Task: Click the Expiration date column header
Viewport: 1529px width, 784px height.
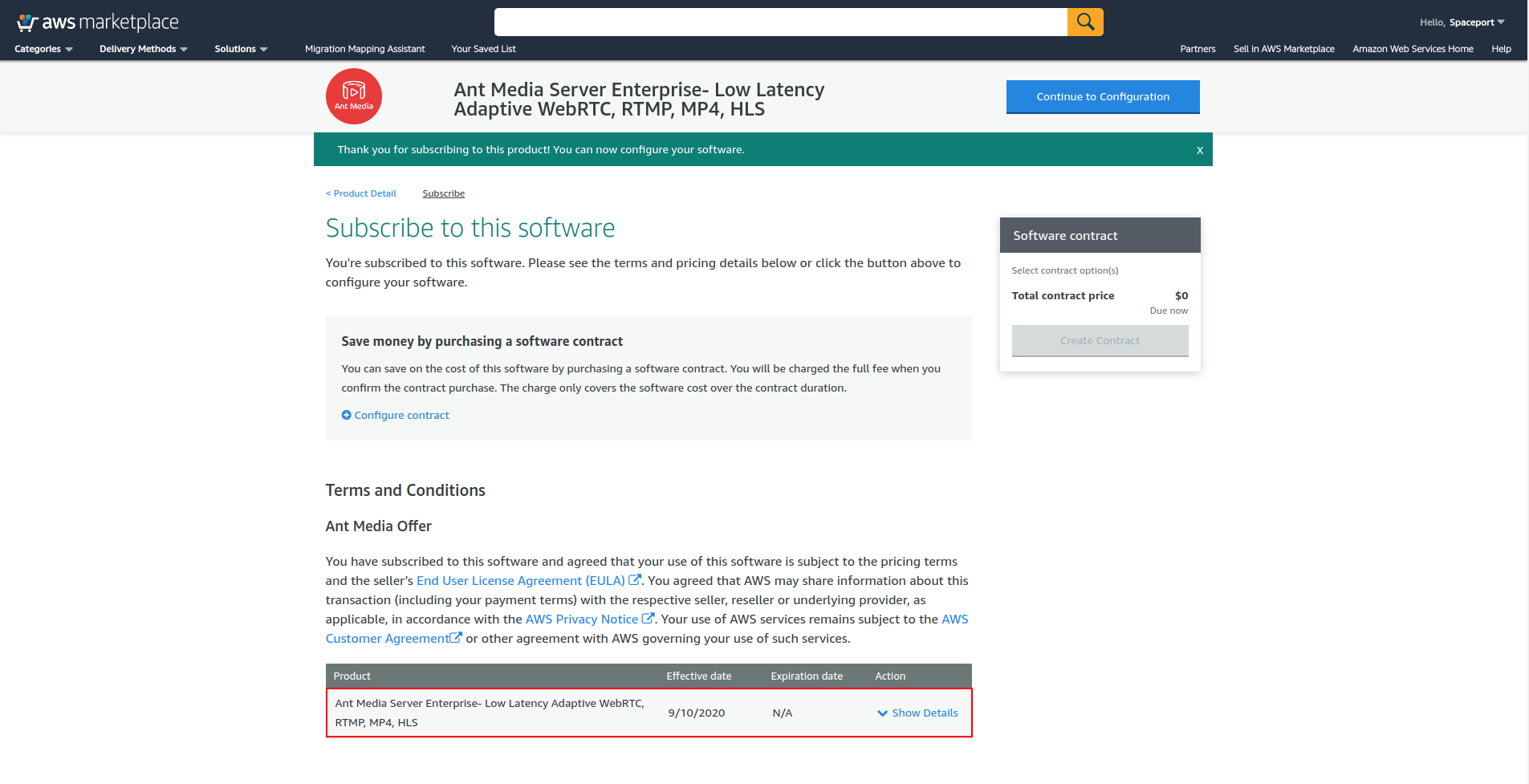Action: click(807, 676)
